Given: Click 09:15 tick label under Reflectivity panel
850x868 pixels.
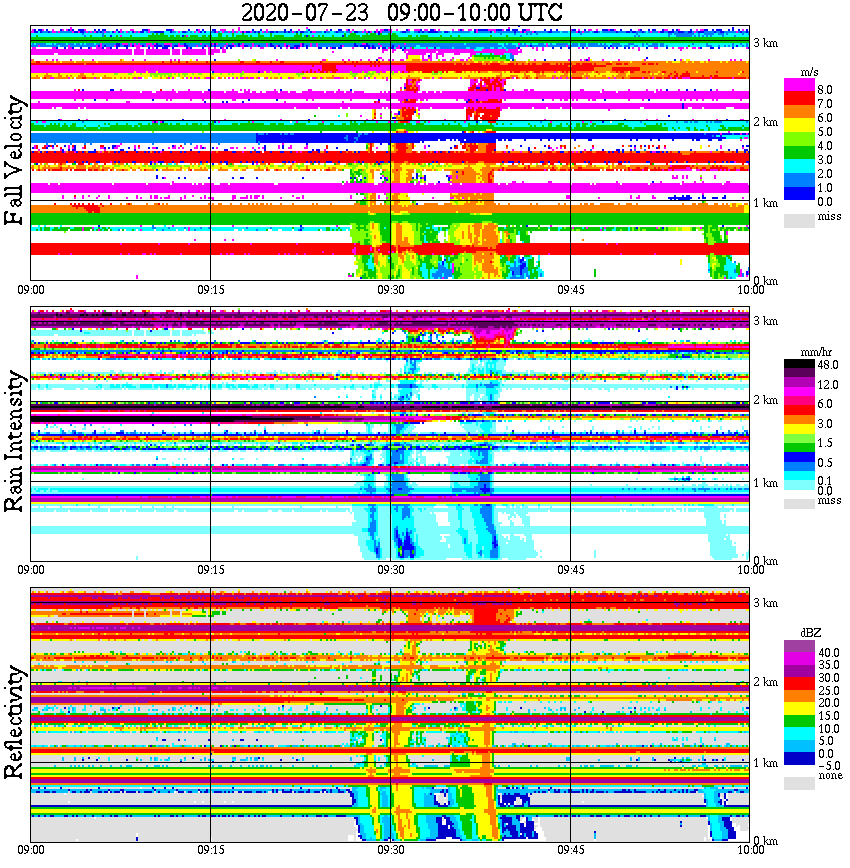Looking at the screenshot, I should coord(211,850).
